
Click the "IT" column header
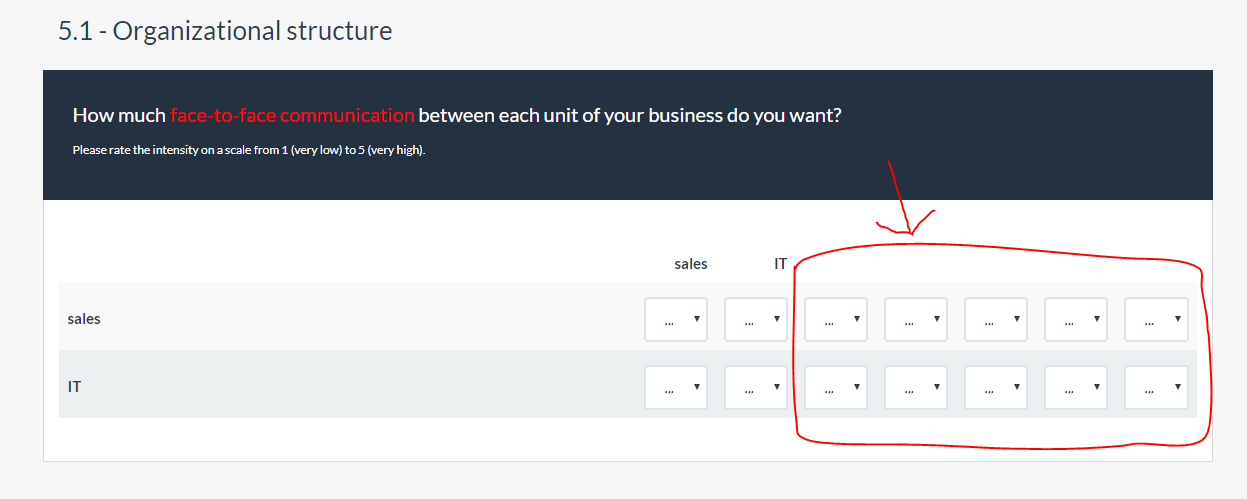(x=780, y=264)
